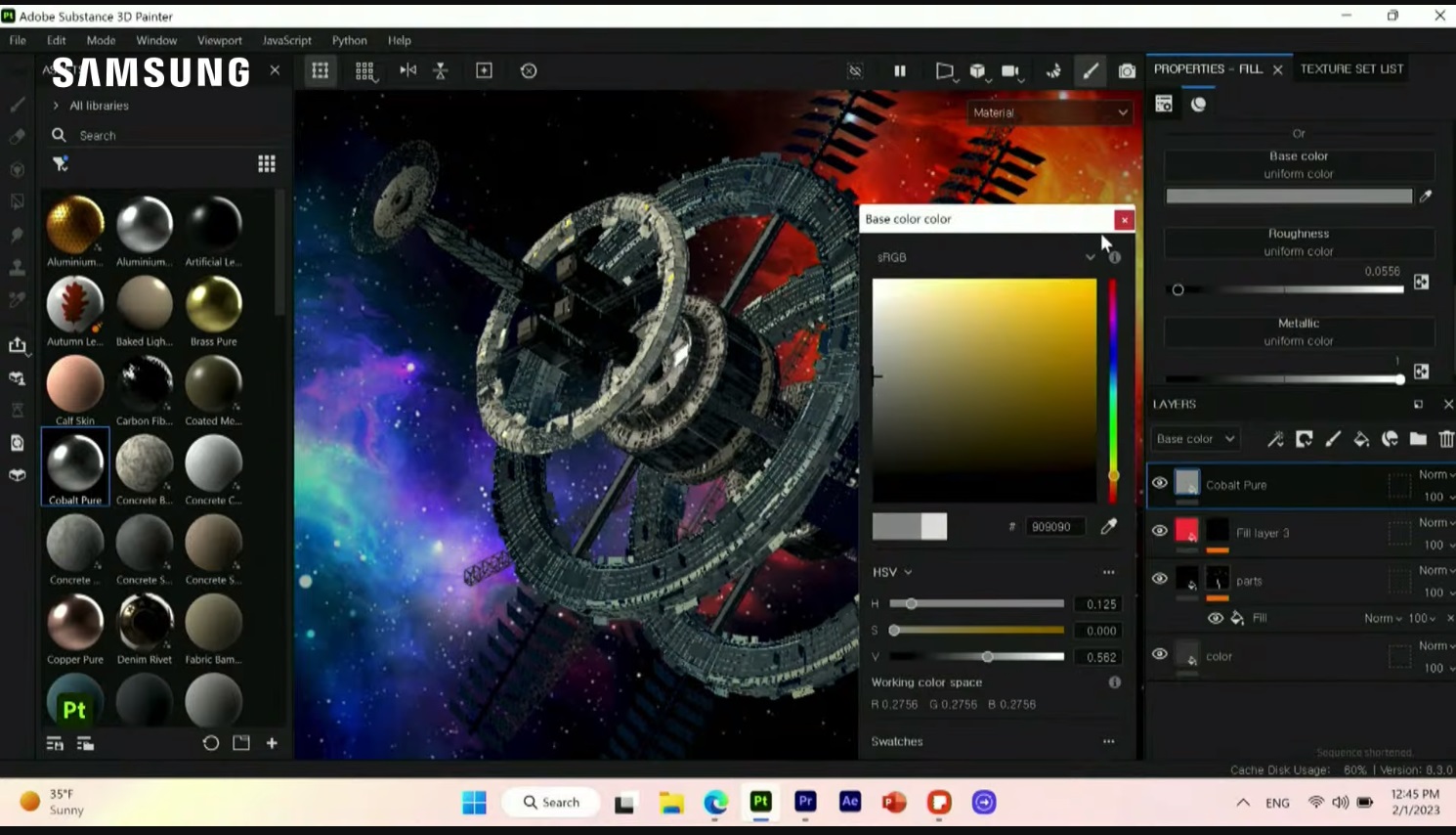The height and width of the screenshot is (835, 1456).
Task: Add new asset with plus icon
Action: [272, 743]
